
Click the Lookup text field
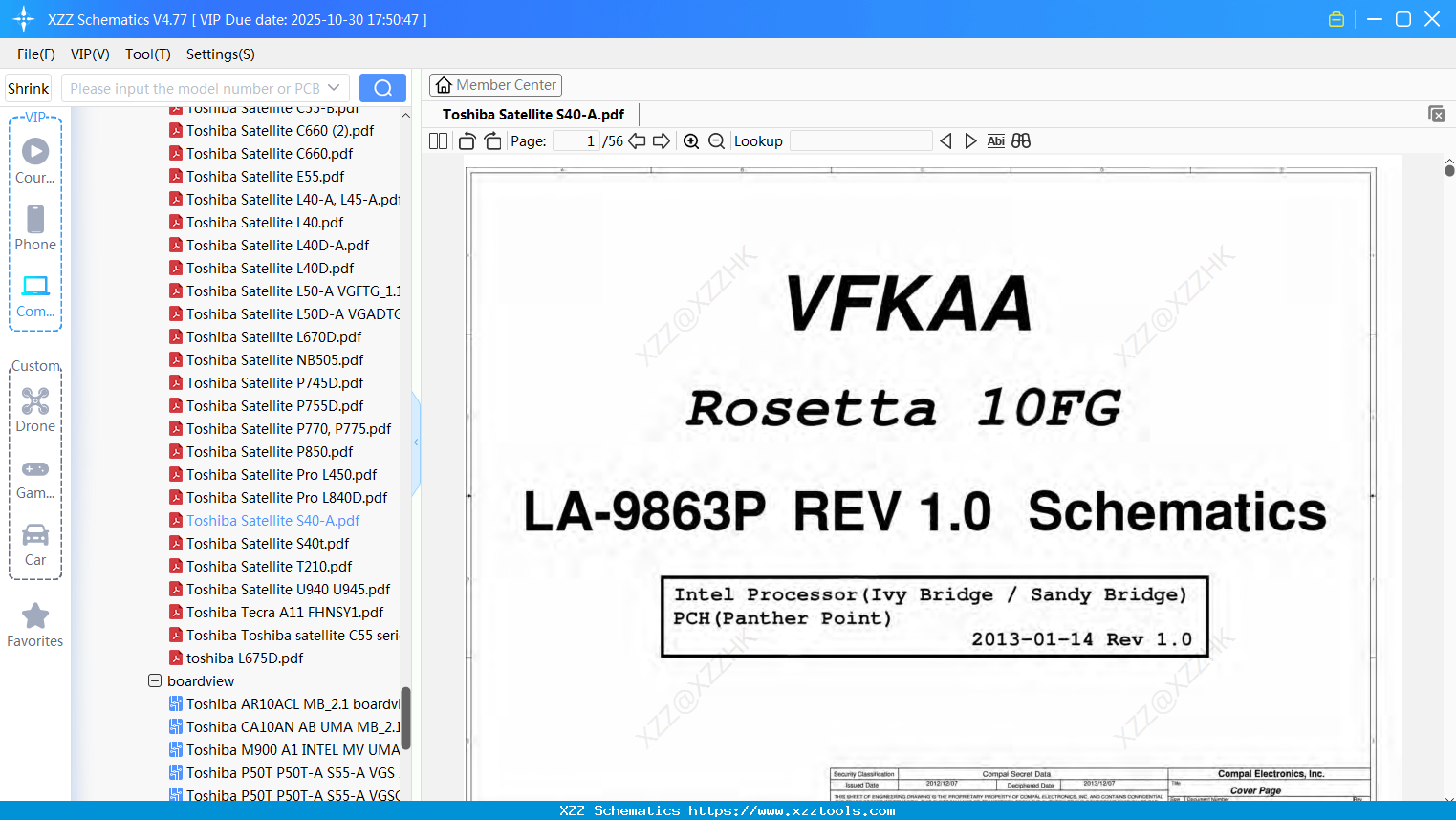[x=861, y=141]
